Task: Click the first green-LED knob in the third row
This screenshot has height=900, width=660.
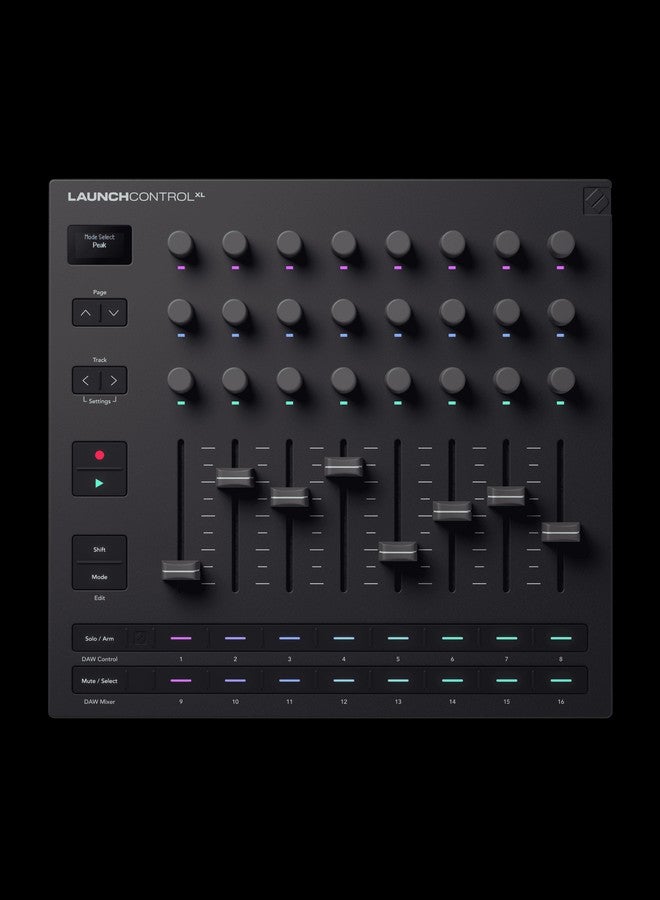Action: [x=180, y=379]
